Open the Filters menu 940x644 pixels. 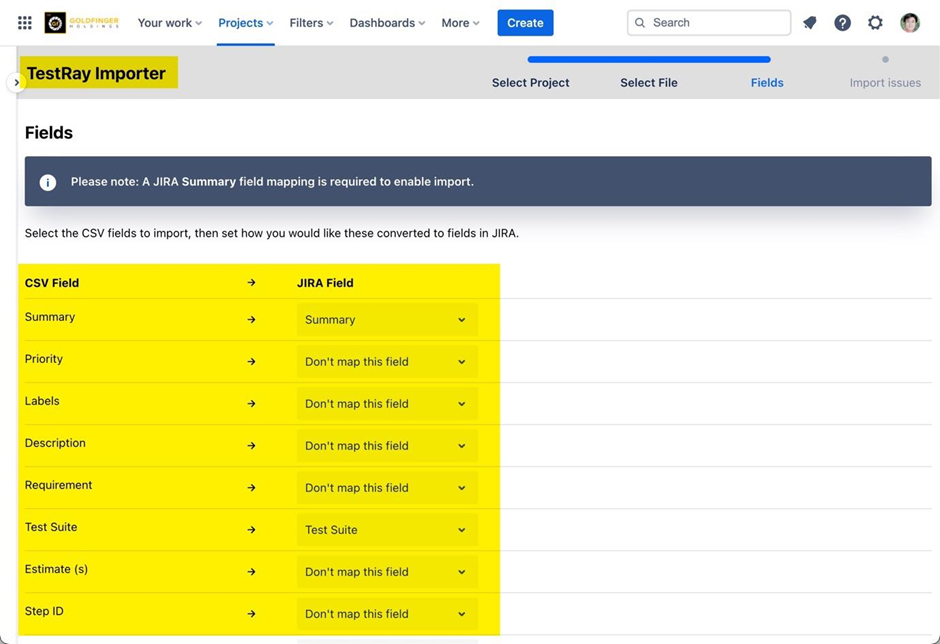[311, 23]
